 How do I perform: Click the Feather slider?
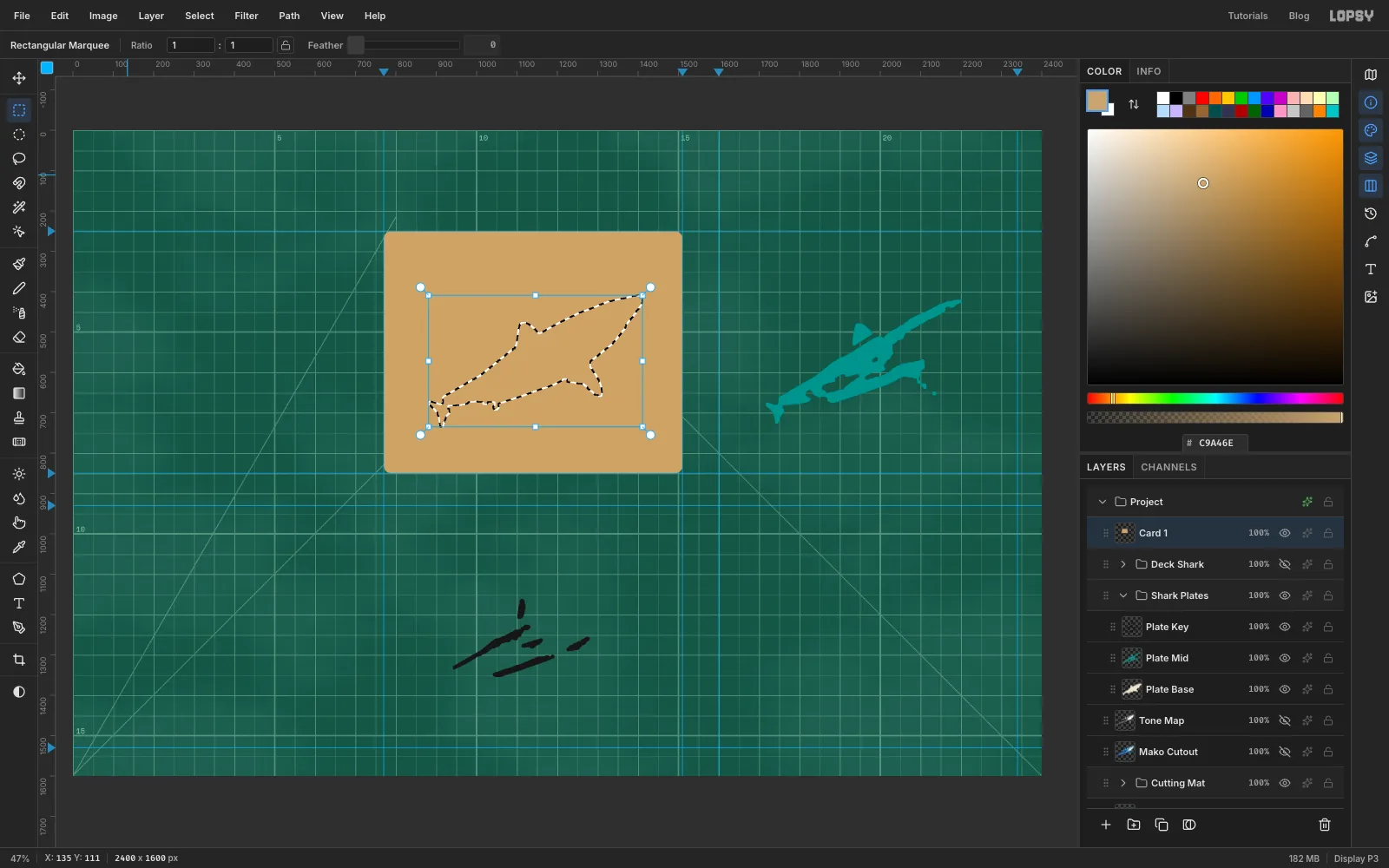[404, 45]
